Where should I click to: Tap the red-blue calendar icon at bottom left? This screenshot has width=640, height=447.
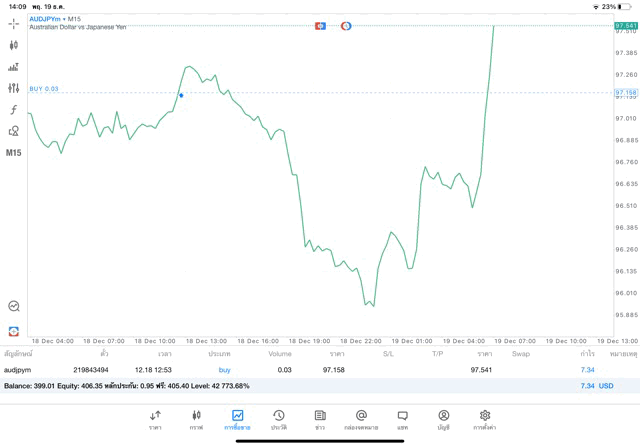[x=13, y=331]
